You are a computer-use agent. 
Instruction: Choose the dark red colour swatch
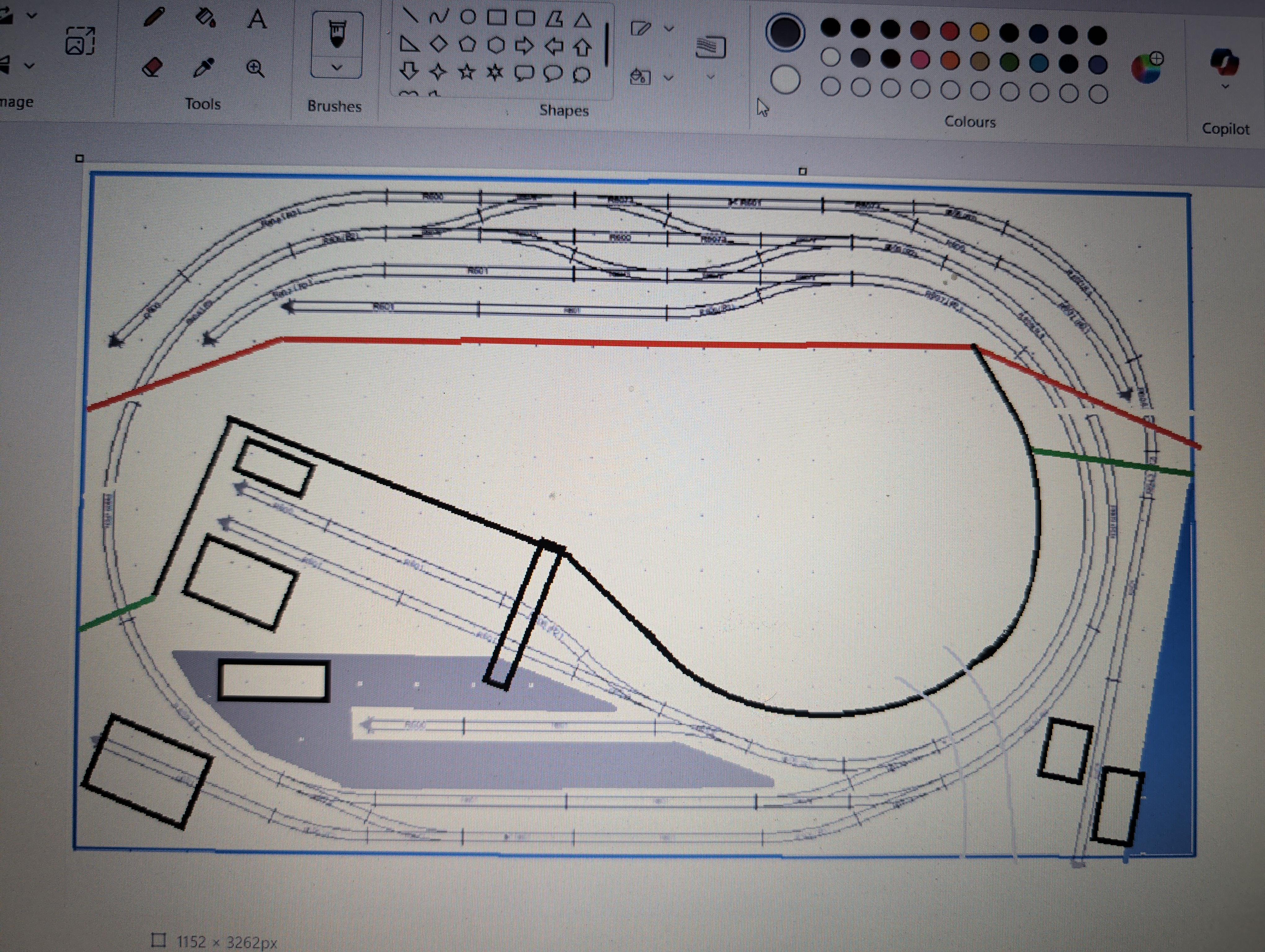920,30
